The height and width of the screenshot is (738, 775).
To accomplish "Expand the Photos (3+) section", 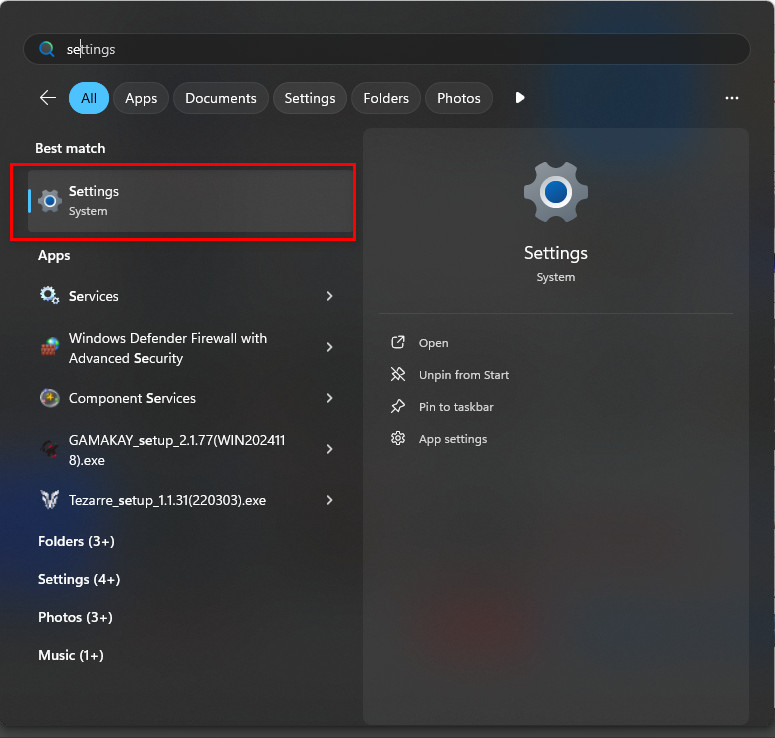I will pos(75,617).
